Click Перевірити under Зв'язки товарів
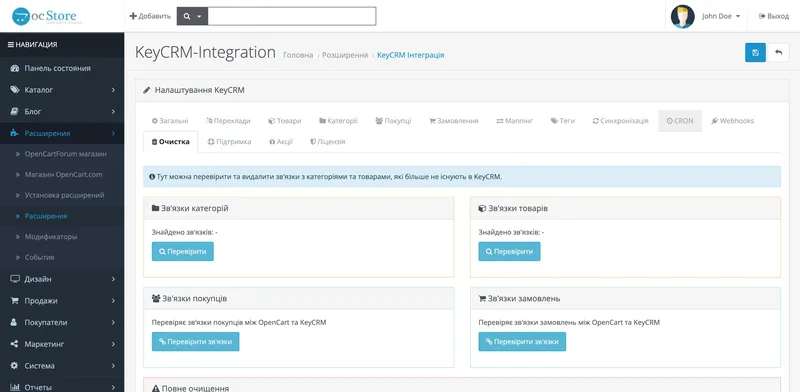 point(509,252)
